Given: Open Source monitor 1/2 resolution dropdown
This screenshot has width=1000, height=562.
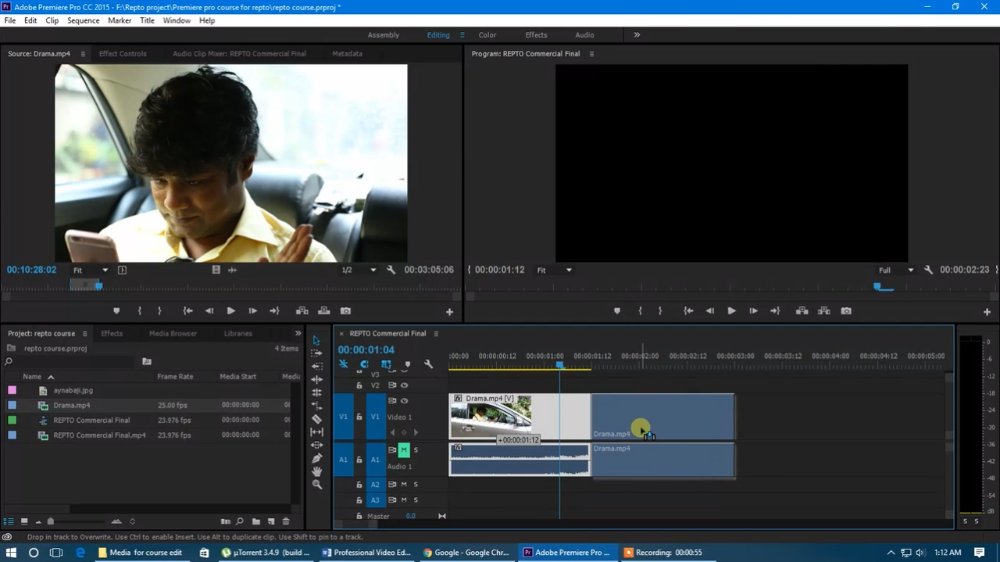Looking at the screenshot, I should [358, 270].
